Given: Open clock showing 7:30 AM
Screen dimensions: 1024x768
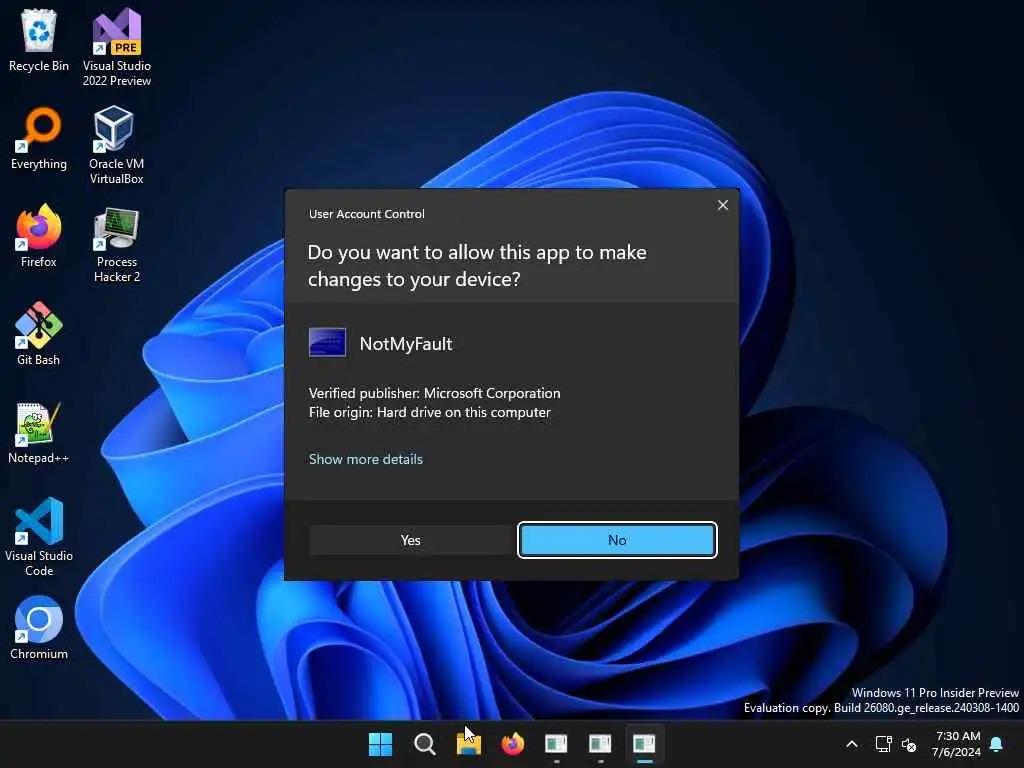Looking at the screenshot, I should point(957,744).
